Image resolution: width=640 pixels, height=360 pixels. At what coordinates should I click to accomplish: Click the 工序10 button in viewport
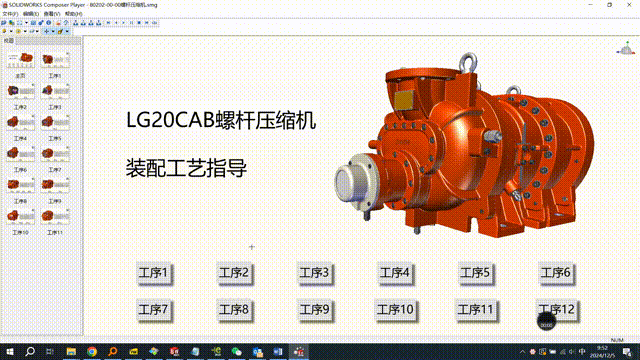(395, 310)
